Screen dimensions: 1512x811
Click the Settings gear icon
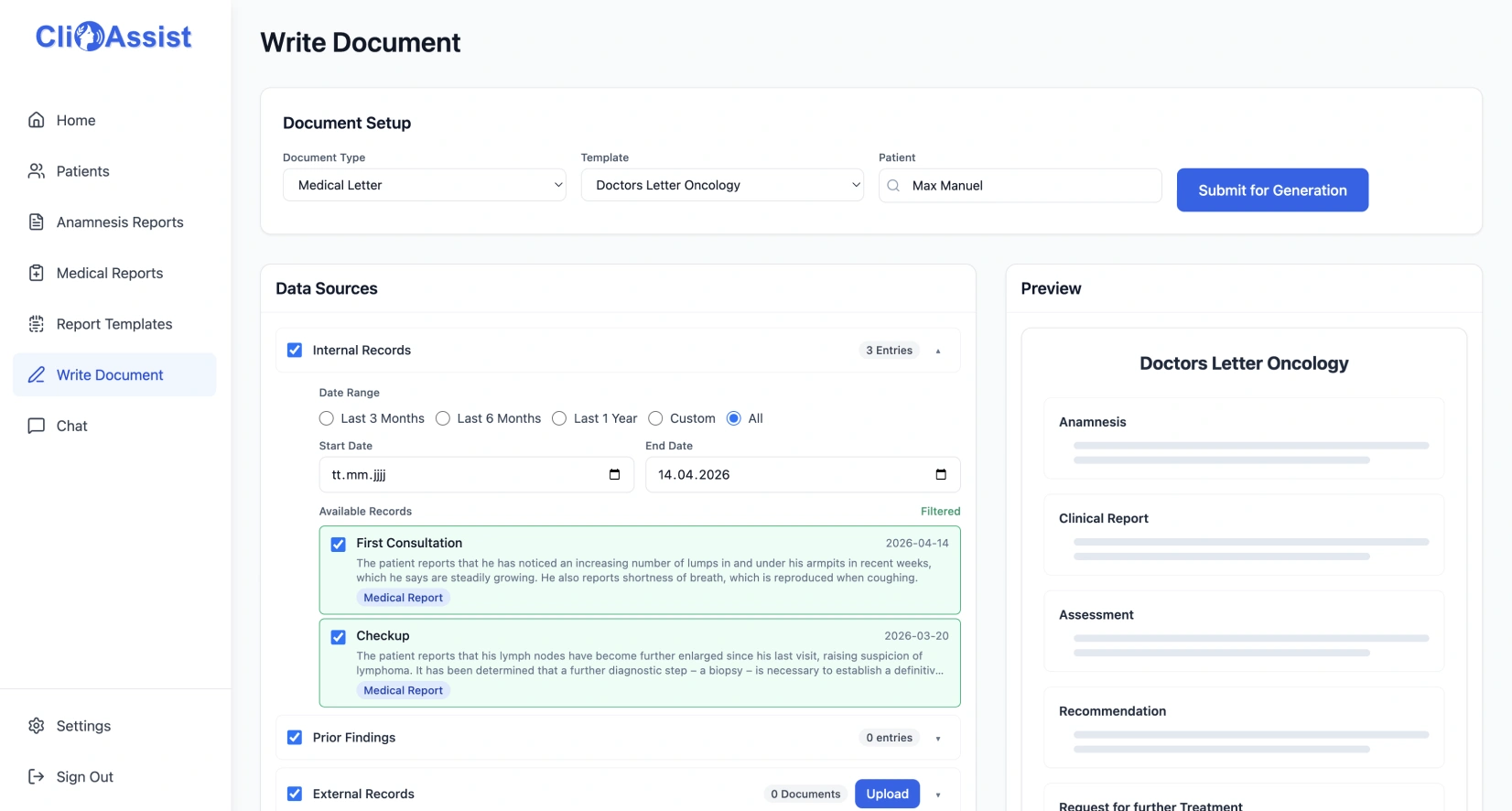37,726
